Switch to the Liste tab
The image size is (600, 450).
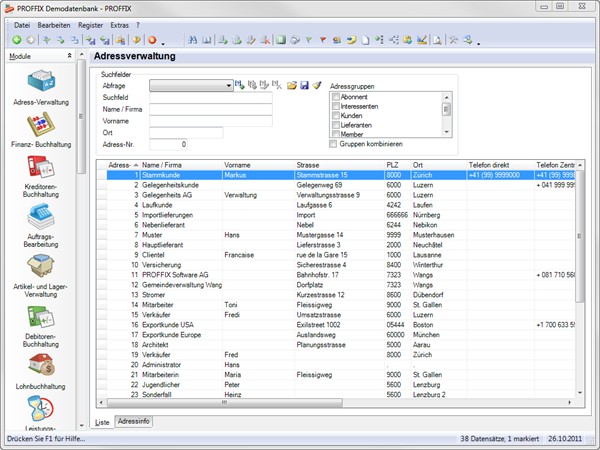click(x=102, y=422)
